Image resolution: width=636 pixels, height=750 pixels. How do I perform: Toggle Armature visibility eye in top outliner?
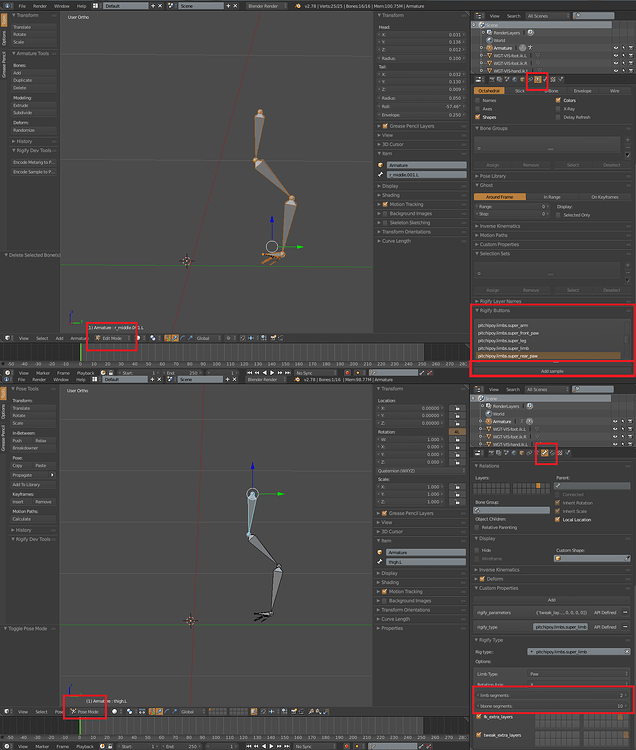(616, 48)
